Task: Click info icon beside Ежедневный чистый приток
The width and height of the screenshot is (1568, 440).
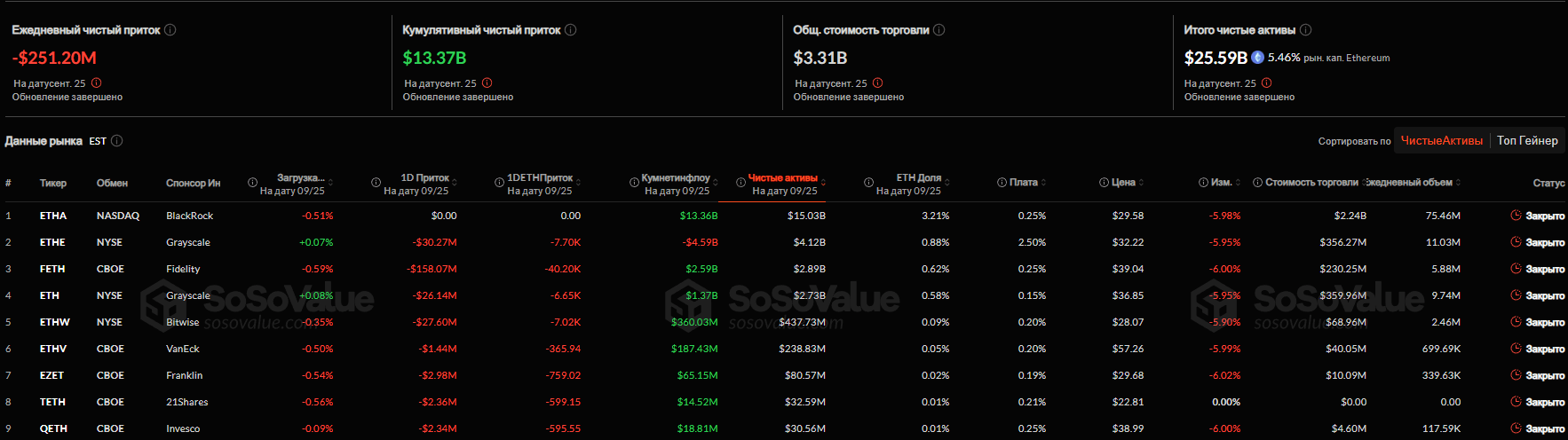Action: 170,29
